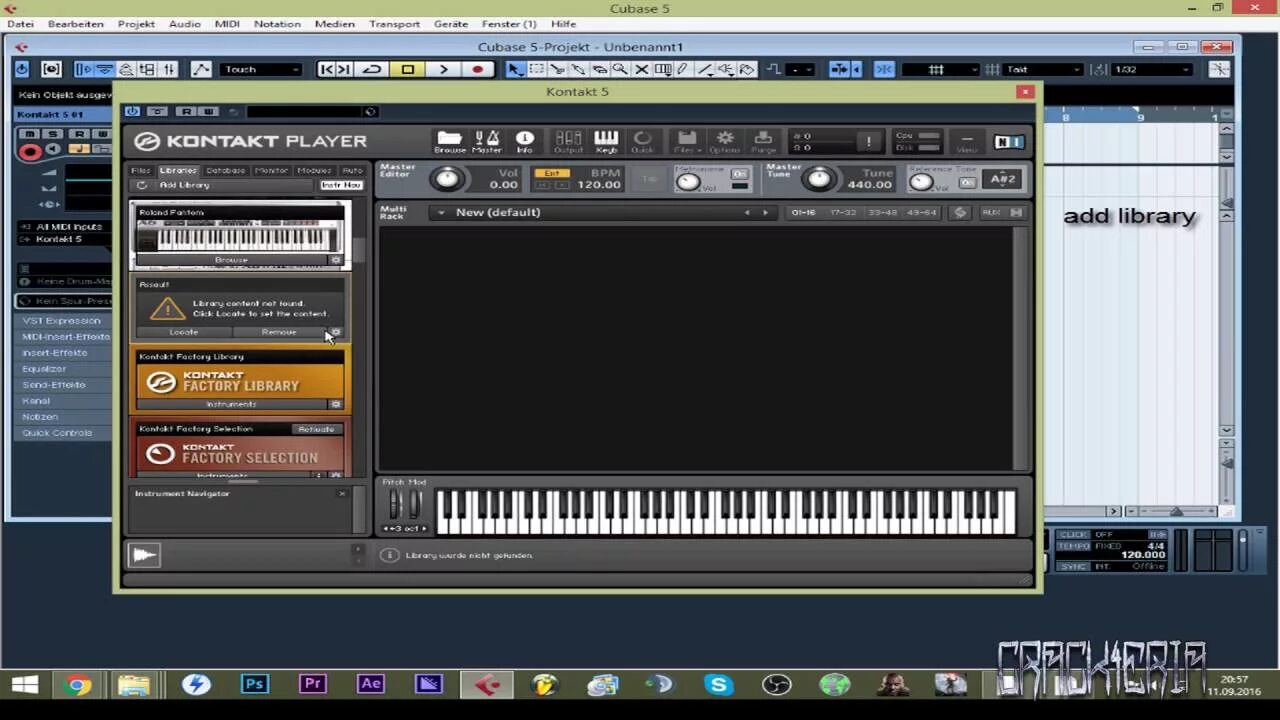Open the Quick-load icon in Kontakt
1280x720 pixels.
tap(643, 142)
